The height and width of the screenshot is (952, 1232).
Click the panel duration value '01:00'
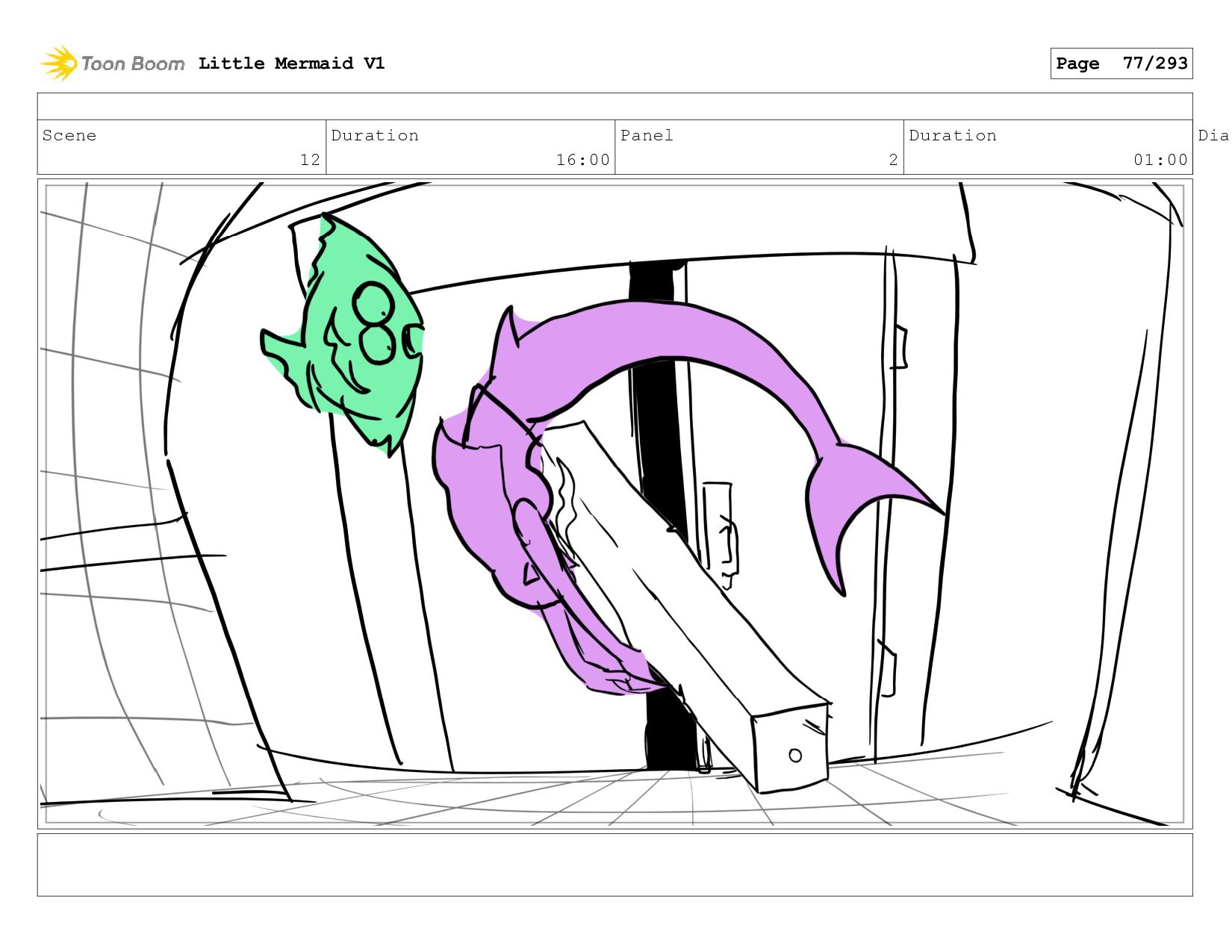(1160, 160)
